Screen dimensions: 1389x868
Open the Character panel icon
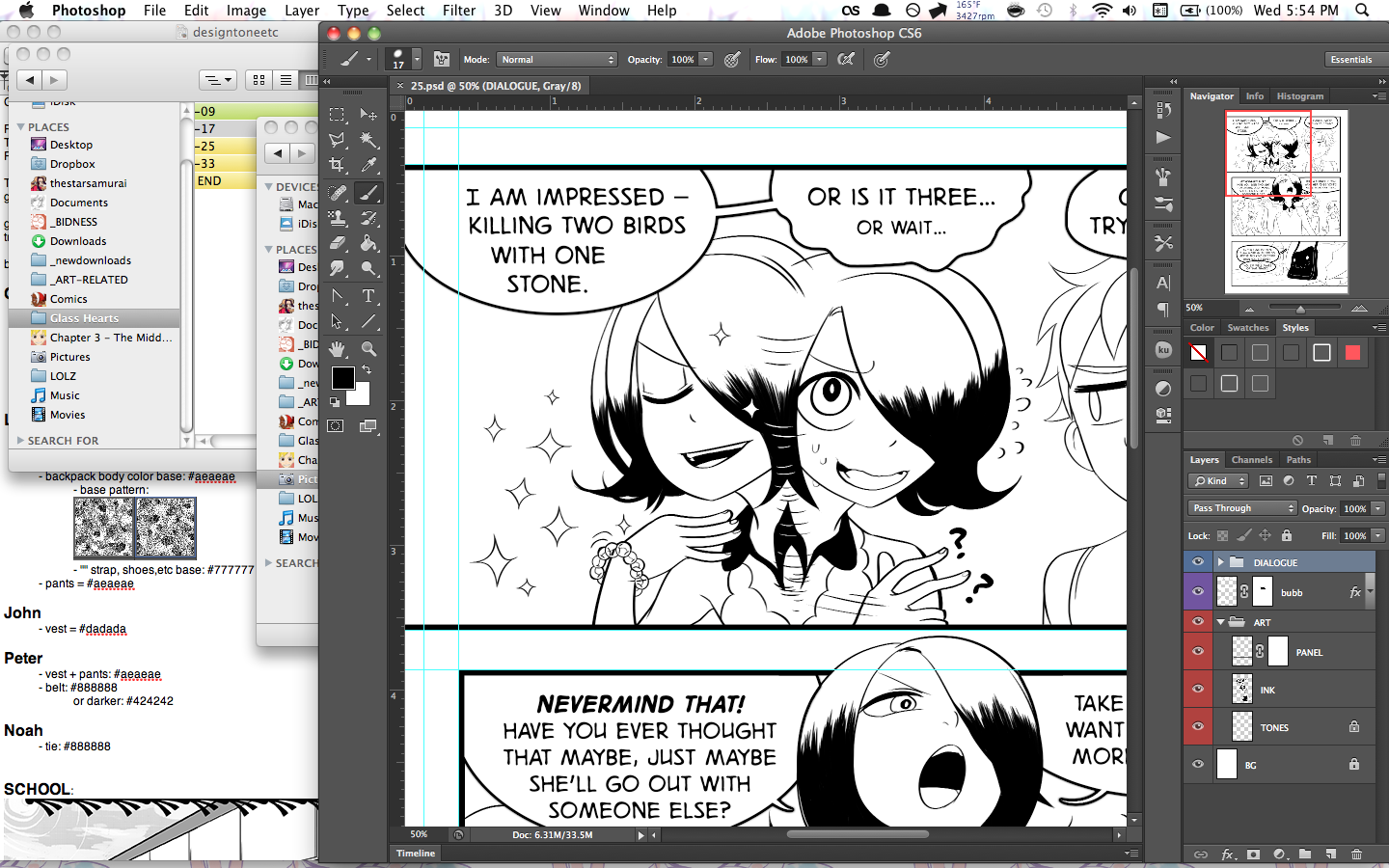pyautogui.click(x=1163, y=283)
